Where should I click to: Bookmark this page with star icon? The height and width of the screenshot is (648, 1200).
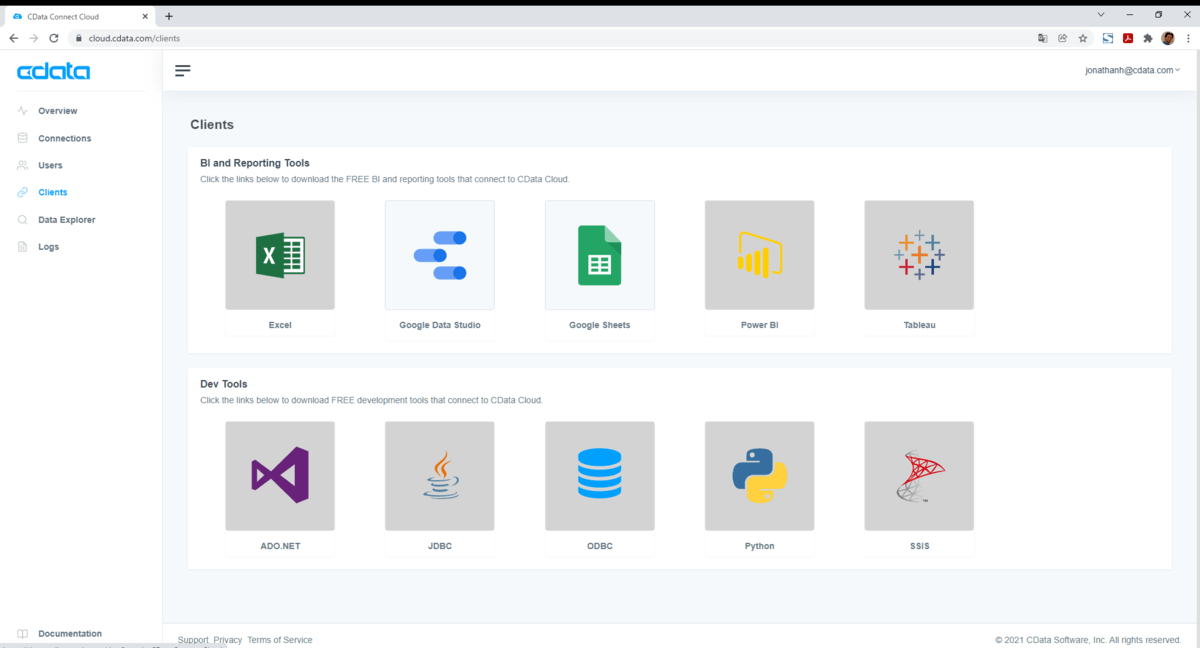[x=1082, y=38]
